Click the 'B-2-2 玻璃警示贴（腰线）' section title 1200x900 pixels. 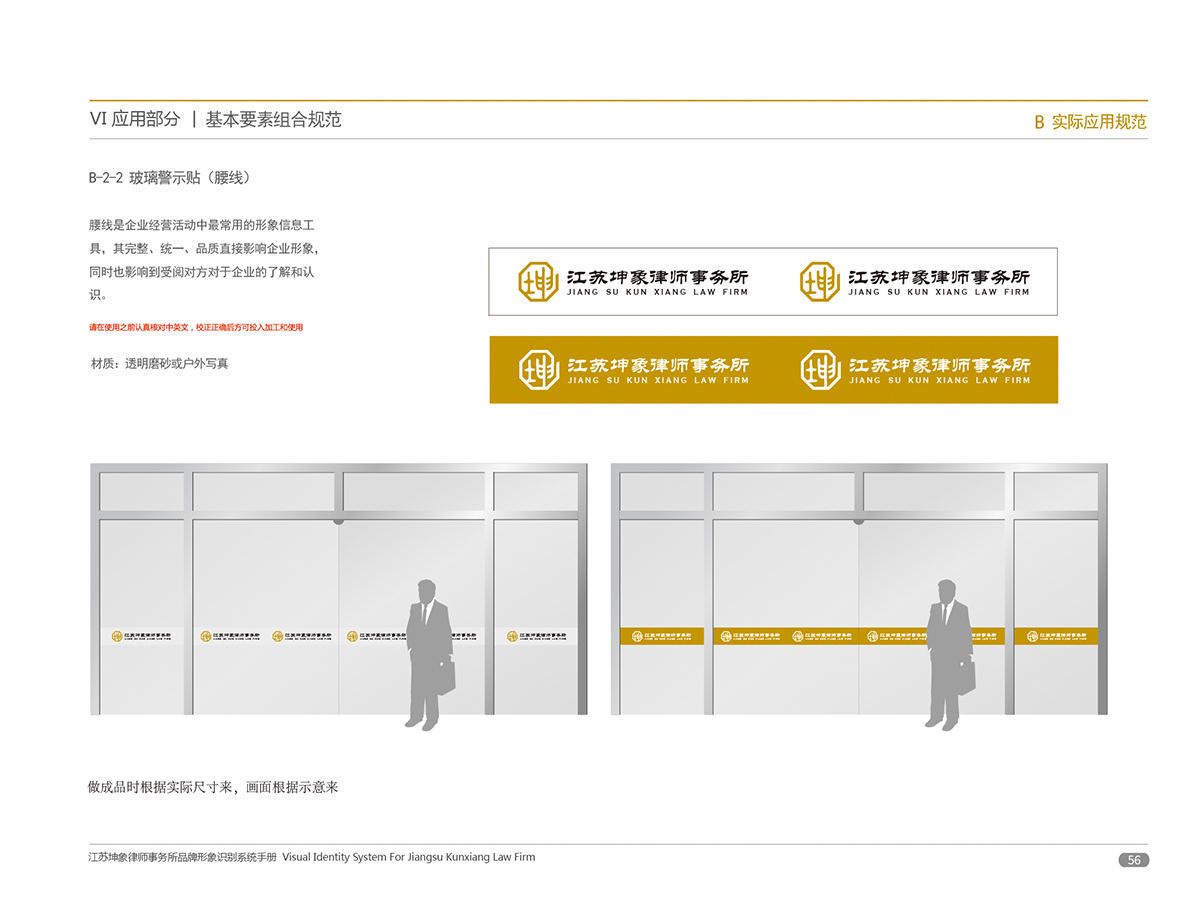[x=168, y=179]
